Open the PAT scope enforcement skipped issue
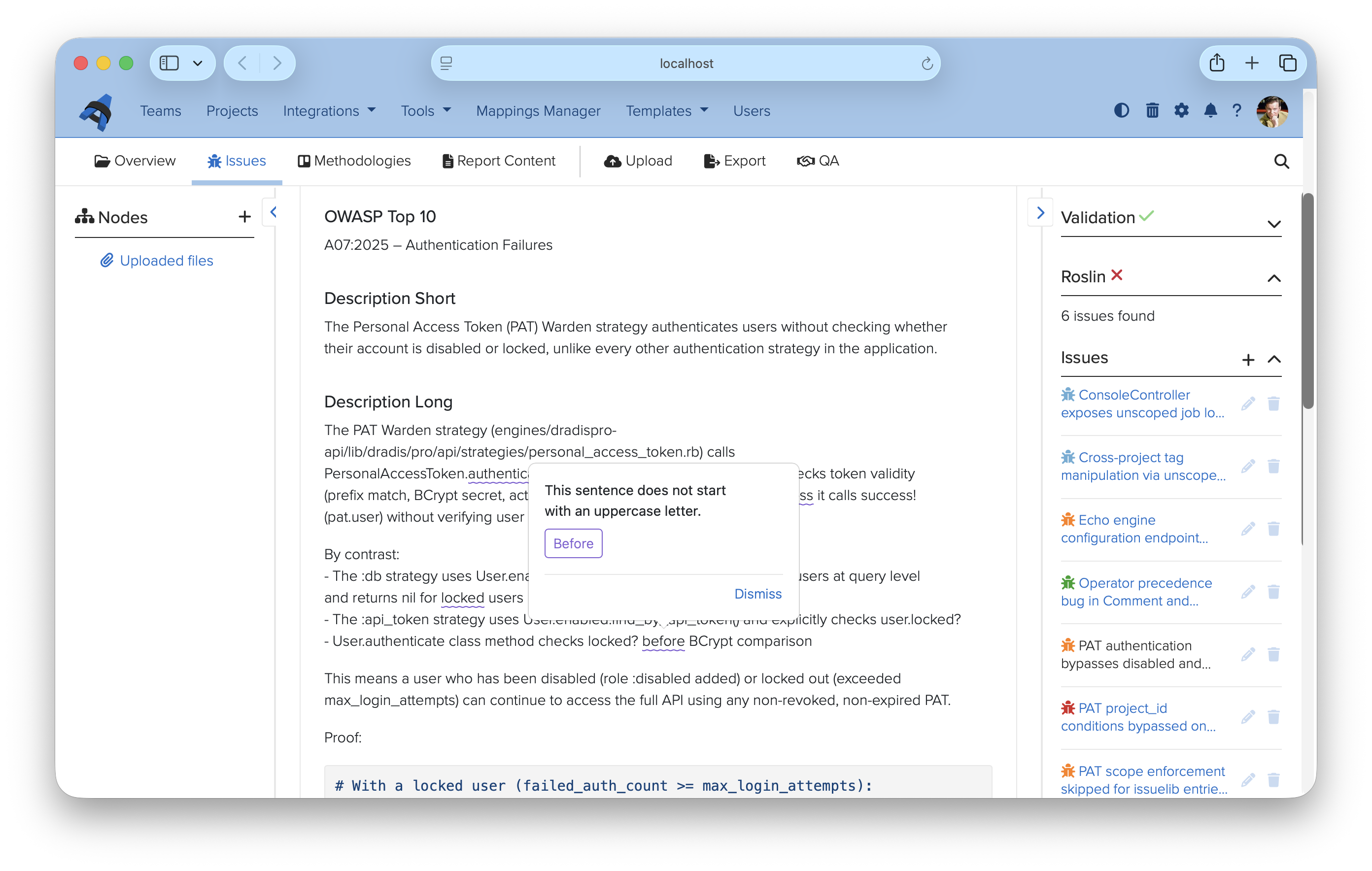Viewport: 1372px width, 871px height. (1144, 780)
